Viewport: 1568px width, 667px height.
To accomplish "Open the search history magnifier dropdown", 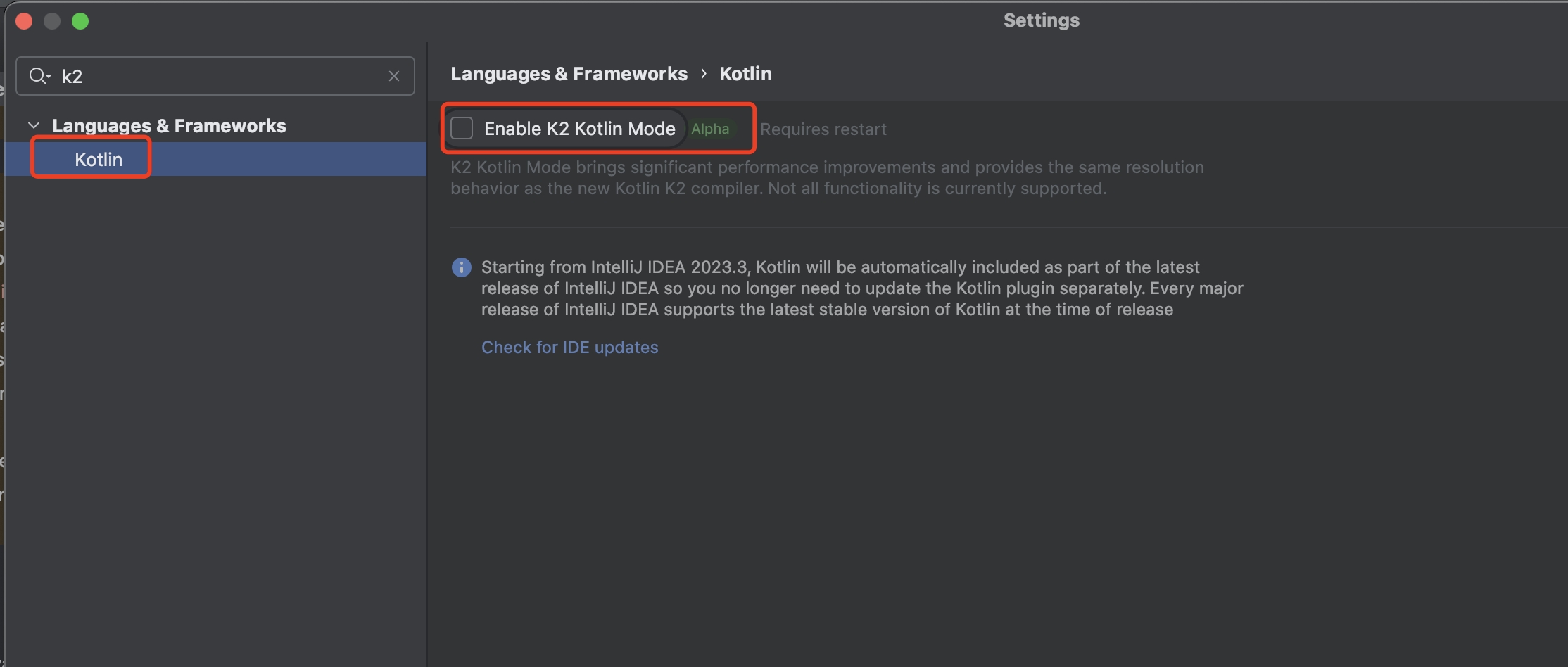I will (x=40, y=76).
